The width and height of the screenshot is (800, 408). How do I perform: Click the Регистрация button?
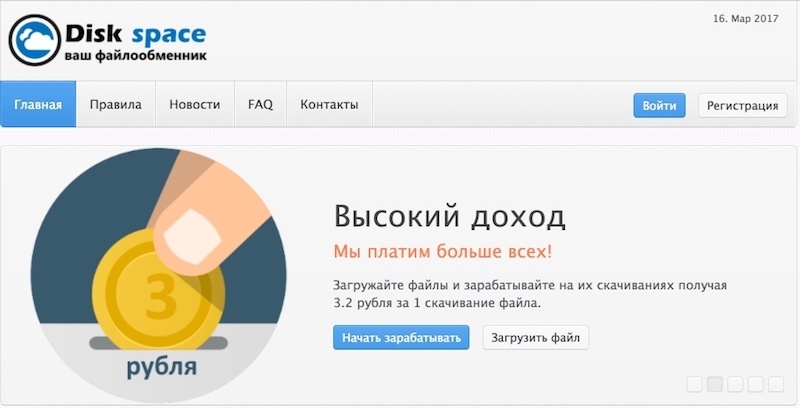[742, 106]
